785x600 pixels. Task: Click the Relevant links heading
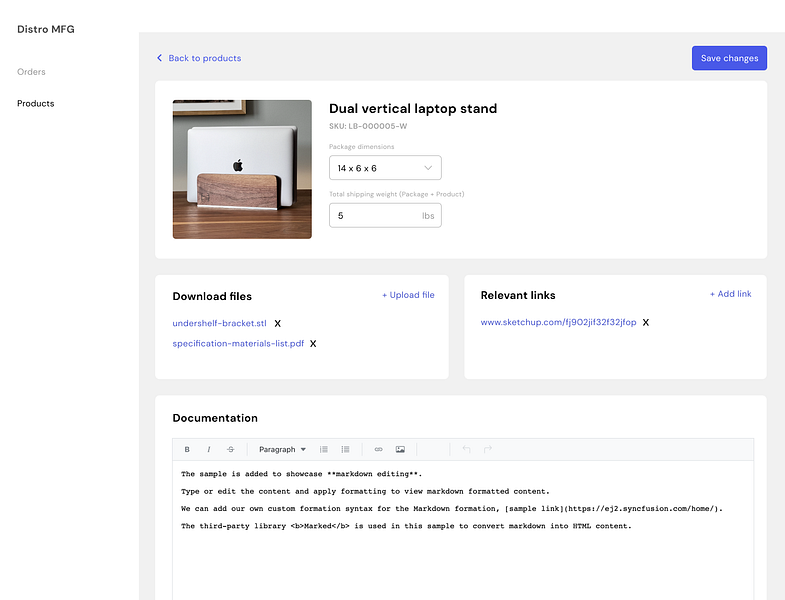click(518, 295)
